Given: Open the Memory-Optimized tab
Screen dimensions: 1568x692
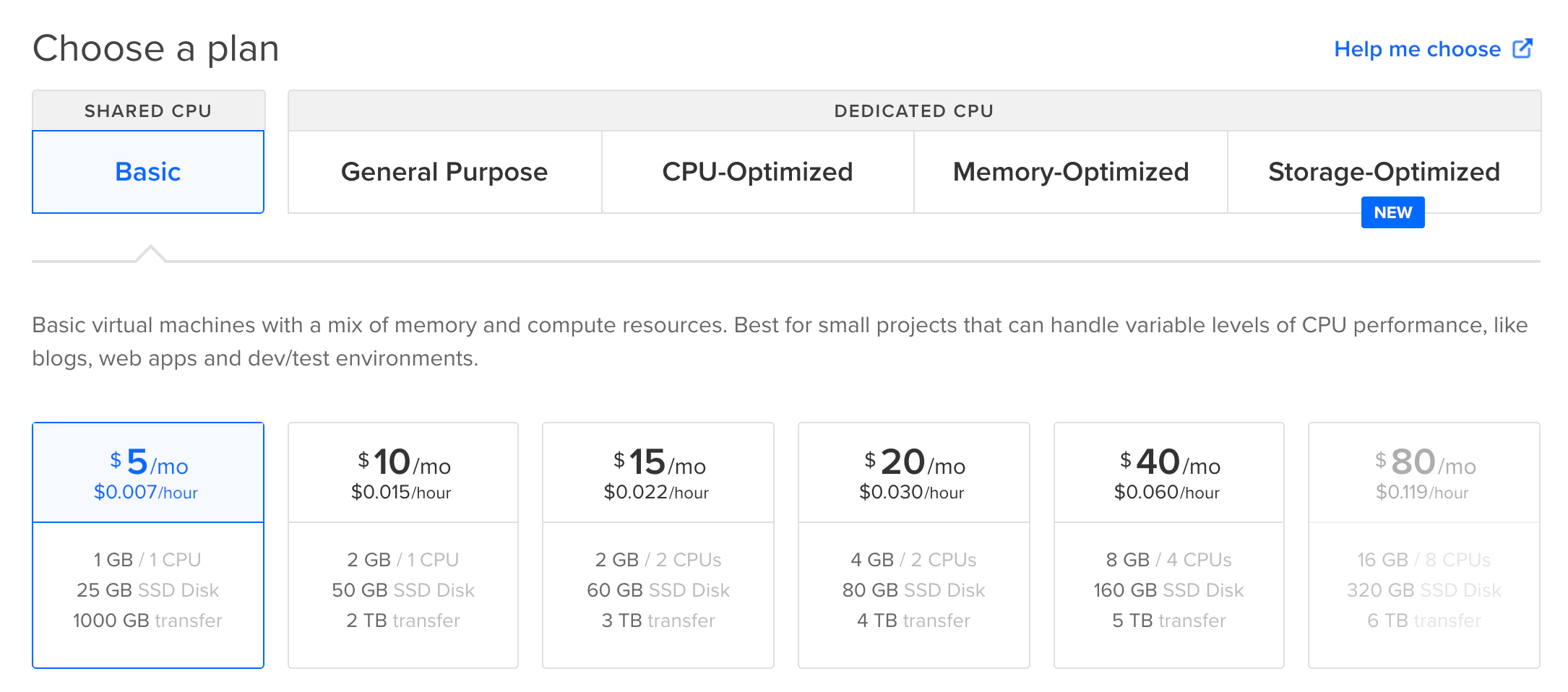Looking at the screenshot, I should point(1070,172).
